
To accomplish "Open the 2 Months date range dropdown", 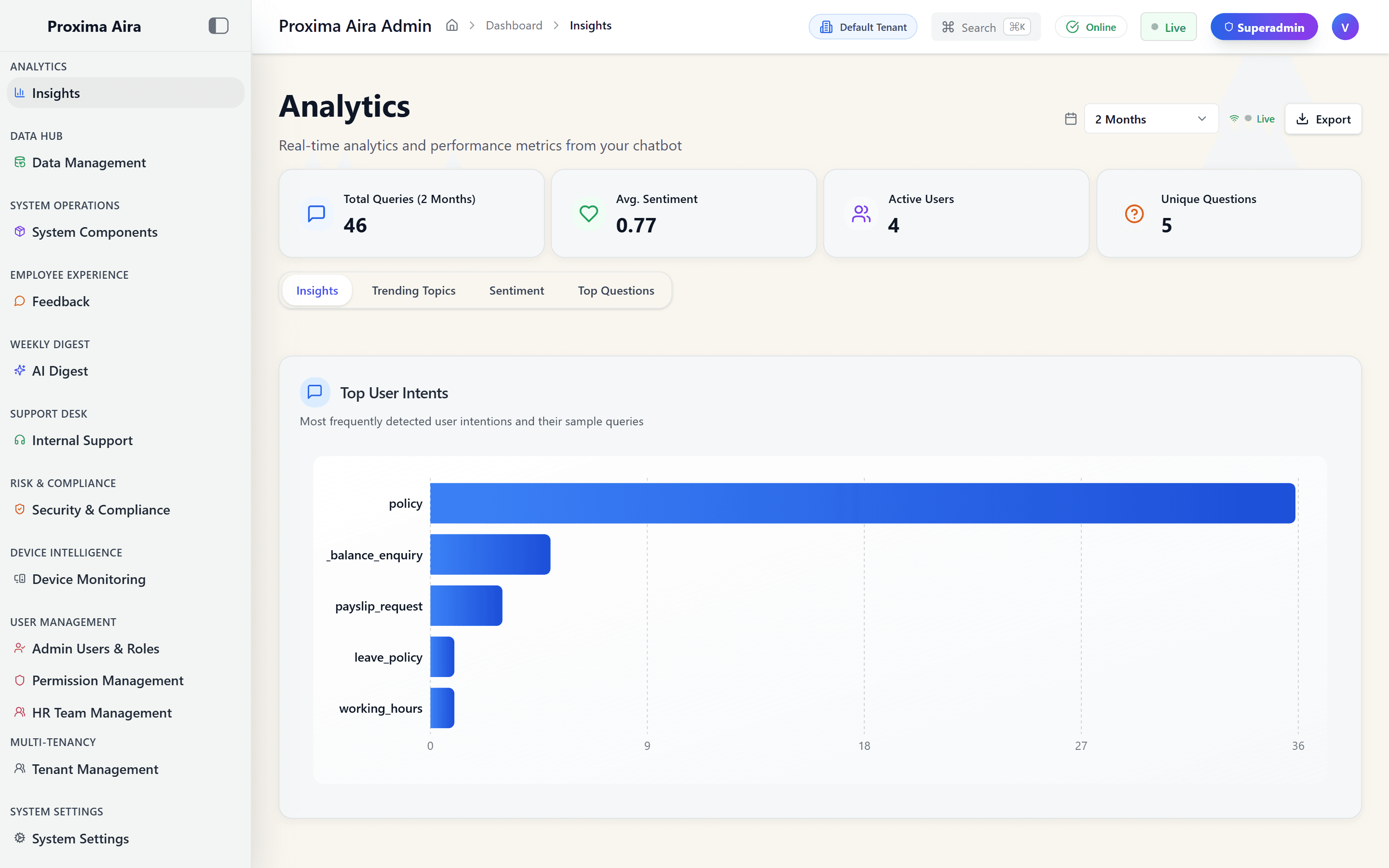I will pyautogui.click(x=1150, y=119).
